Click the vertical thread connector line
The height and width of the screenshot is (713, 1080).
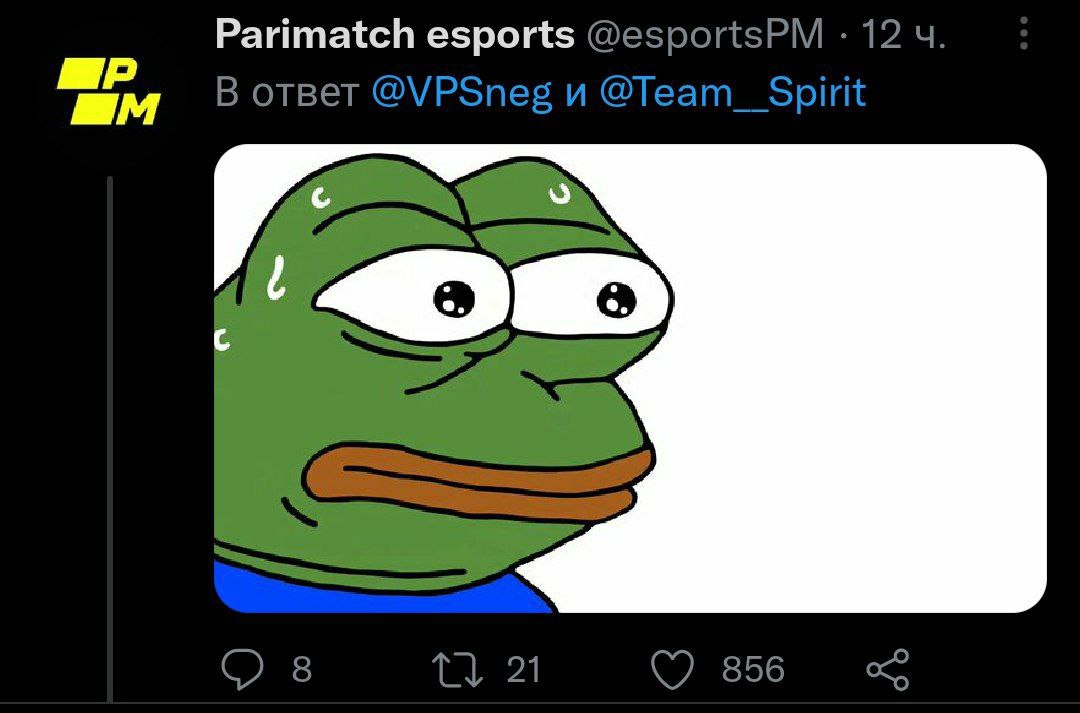tap(110, 439)
